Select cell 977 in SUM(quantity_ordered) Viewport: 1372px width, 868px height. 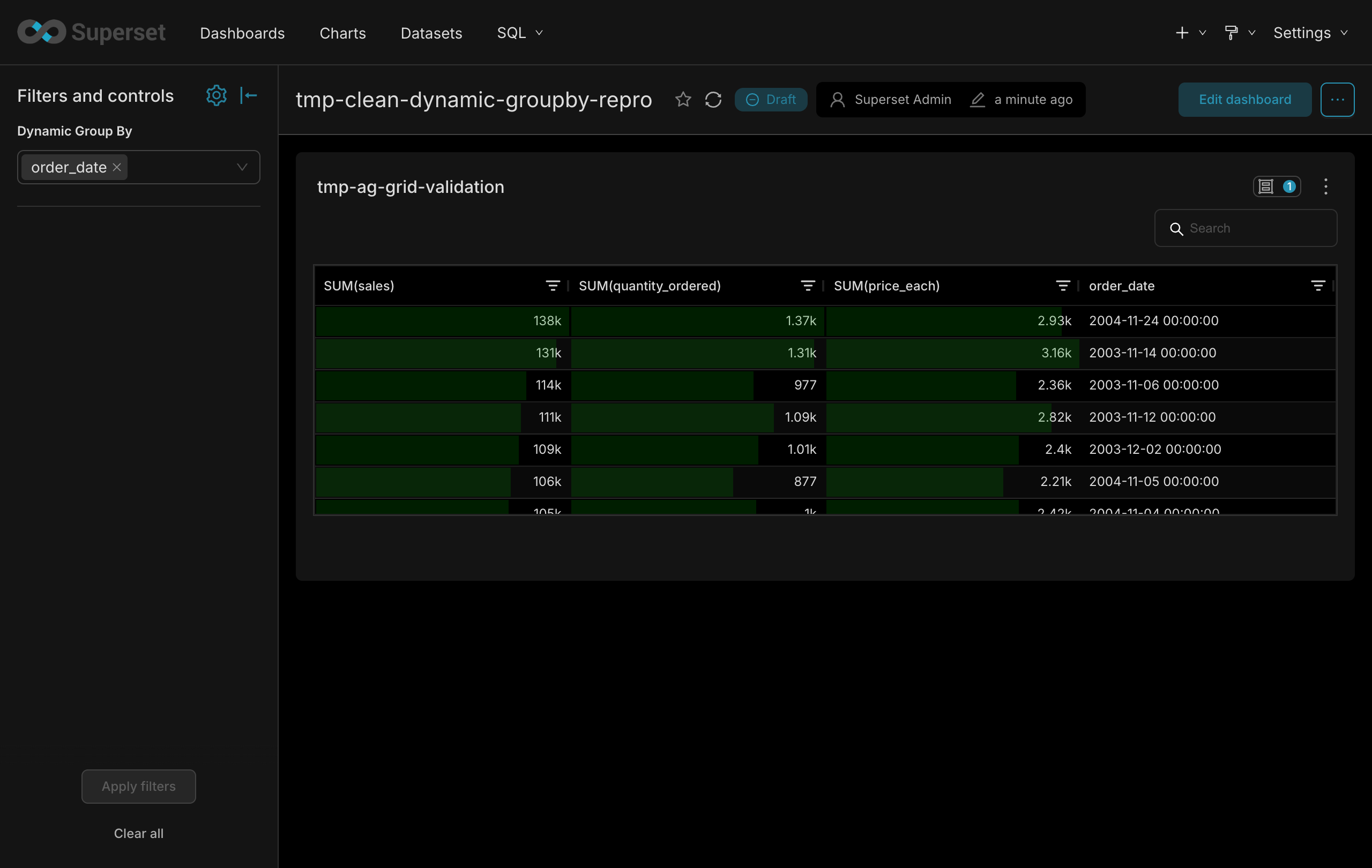point(697,385)
